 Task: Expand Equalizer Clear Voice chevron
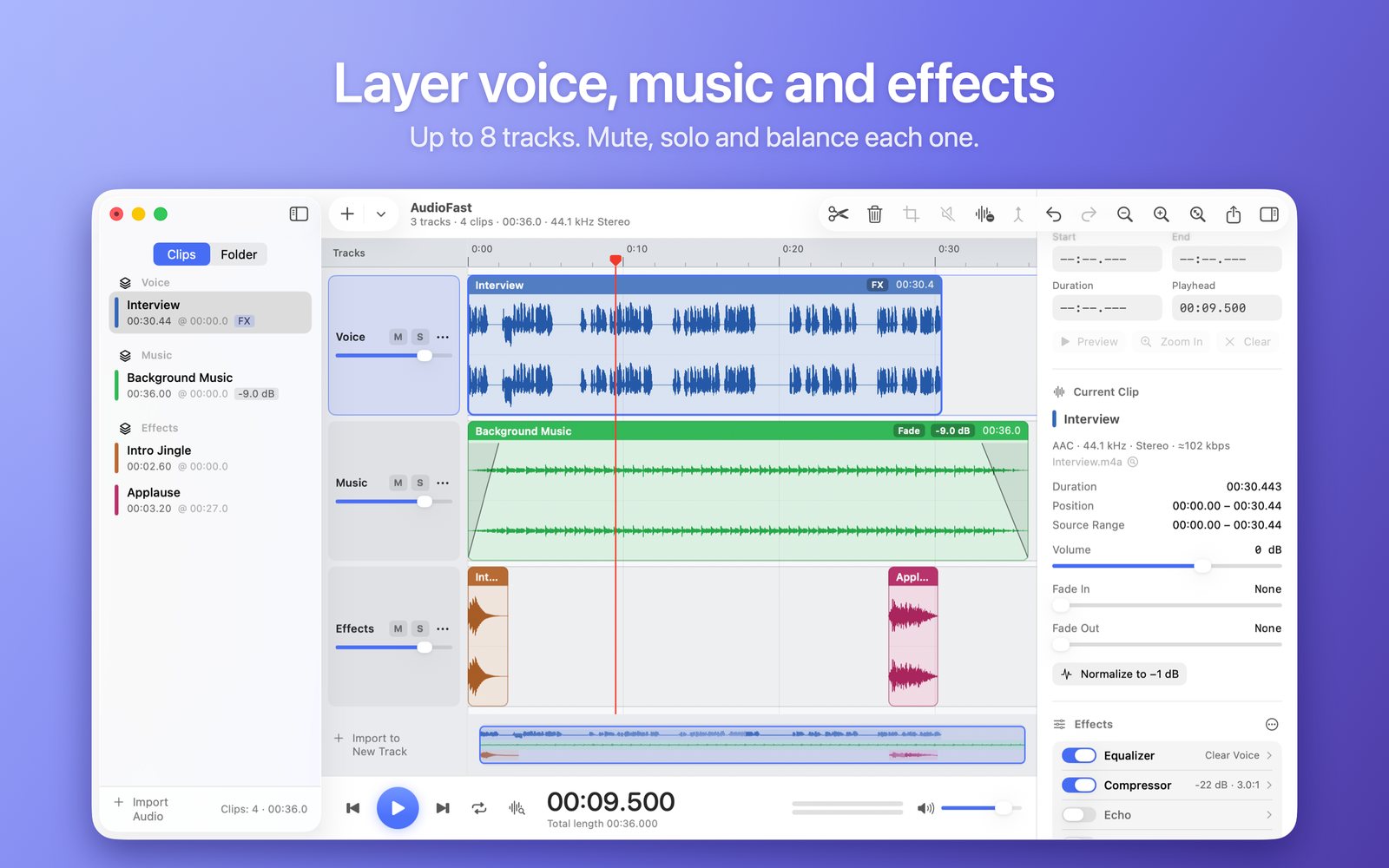pos(1269,755)
